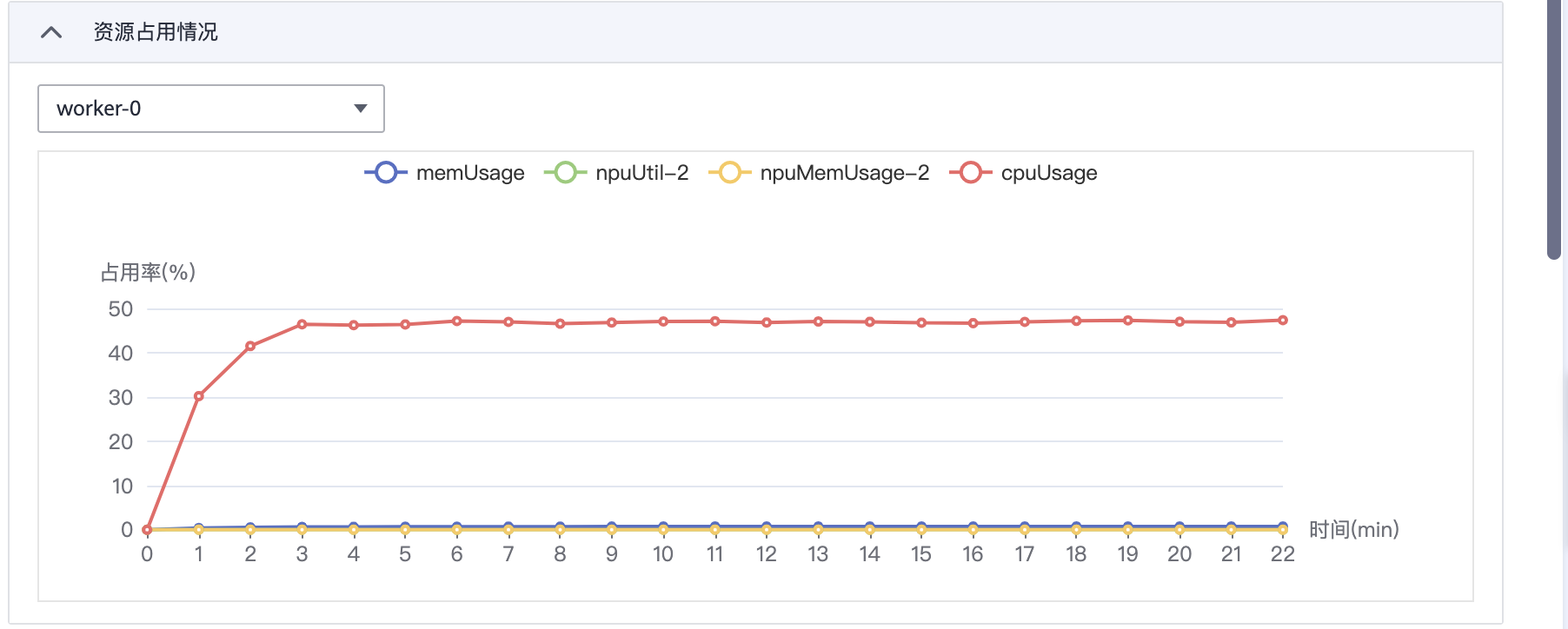This screenshot has width=1568, height=629.
Task: Click cpuUsage data point at minute 16
Action: [x=973, y=323]
